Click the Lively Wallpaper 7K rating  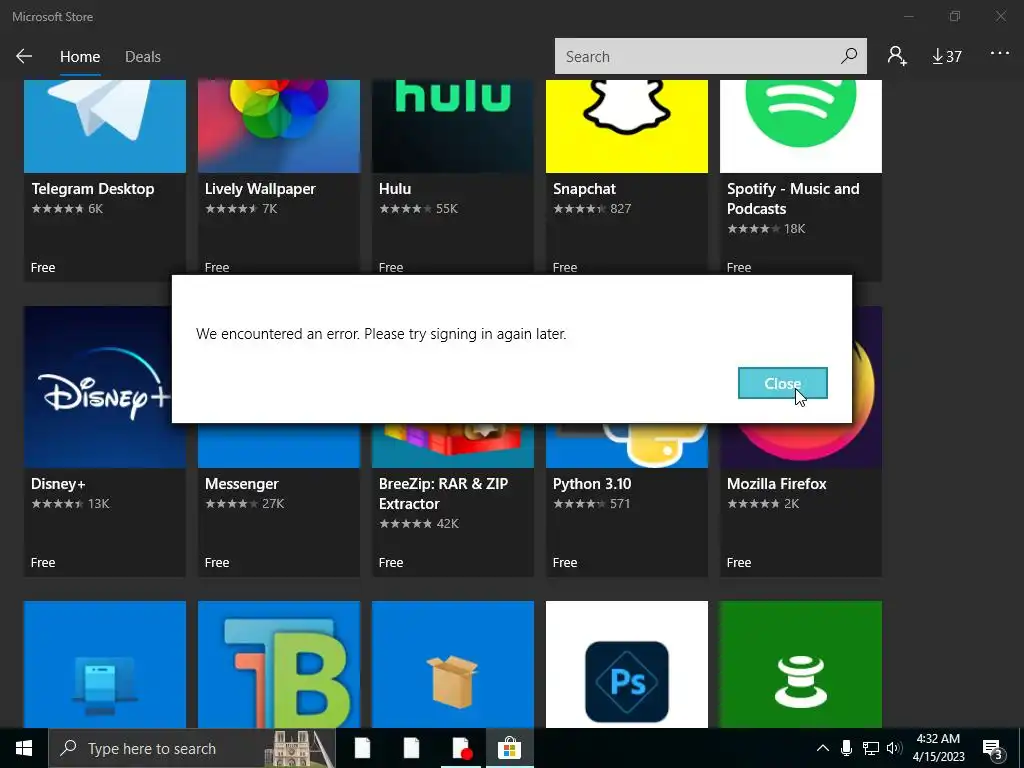pyautogui.click(x=241, y=209)
